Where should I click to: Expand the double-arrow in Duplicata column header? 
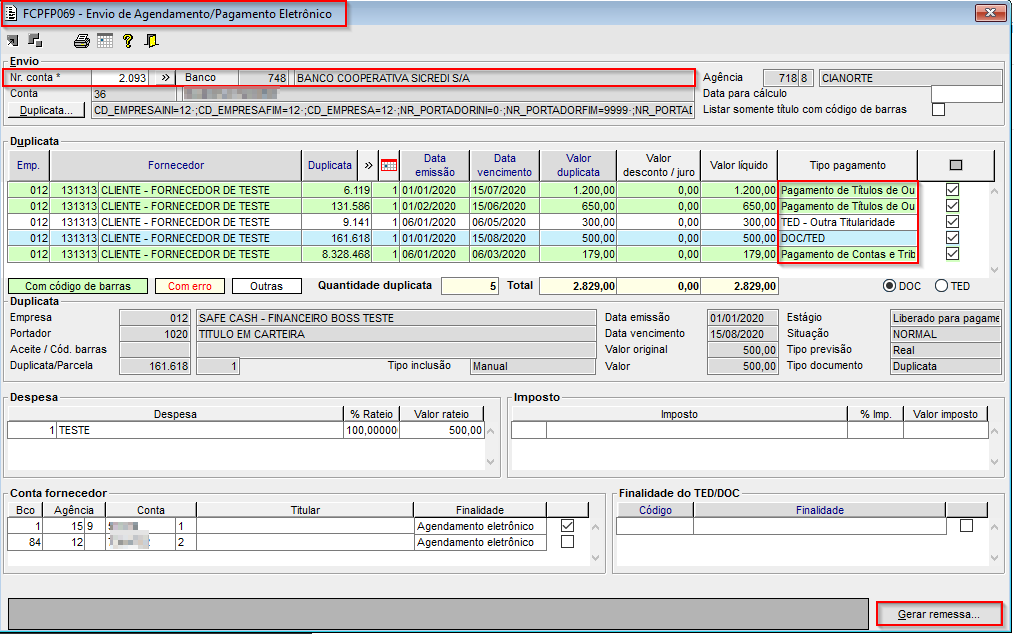(368, 165)
